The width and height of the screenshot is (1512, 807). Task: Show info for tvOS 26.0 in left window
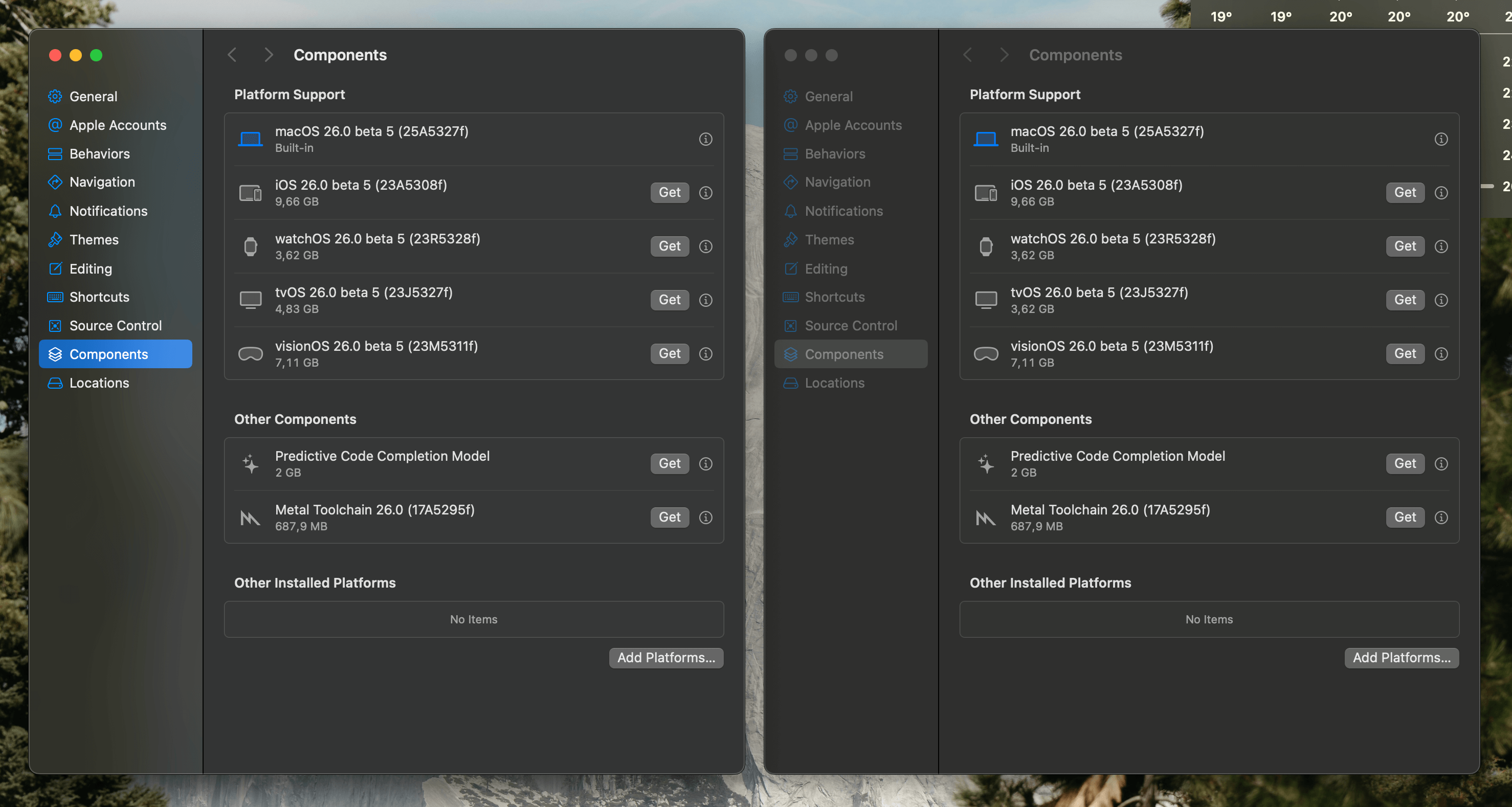(705, 300)
